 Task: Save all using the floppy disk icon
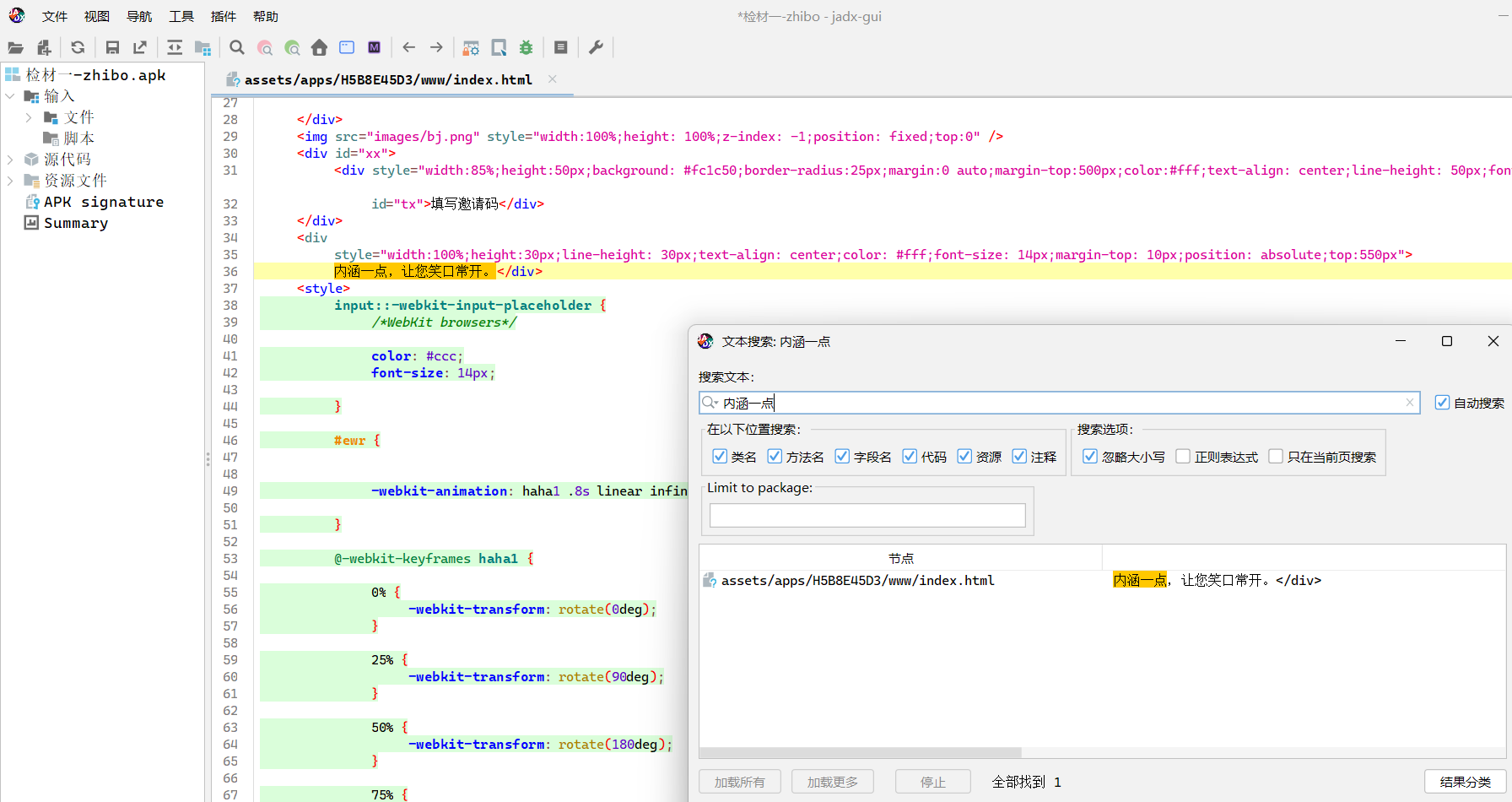point(112,47)
